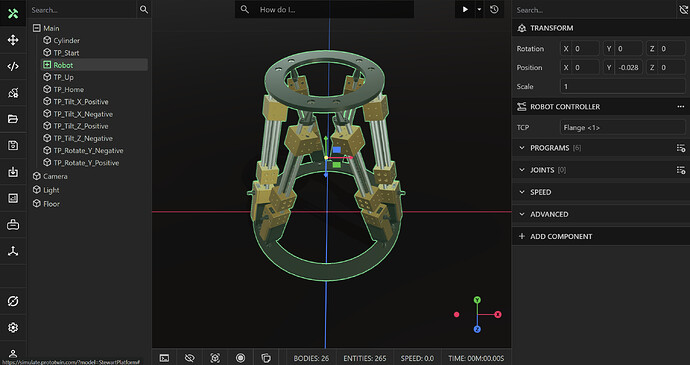The height and width of the screenshot is (365, 690).
Task: Expand the Robot tree node
Action: tap(47, 65)
